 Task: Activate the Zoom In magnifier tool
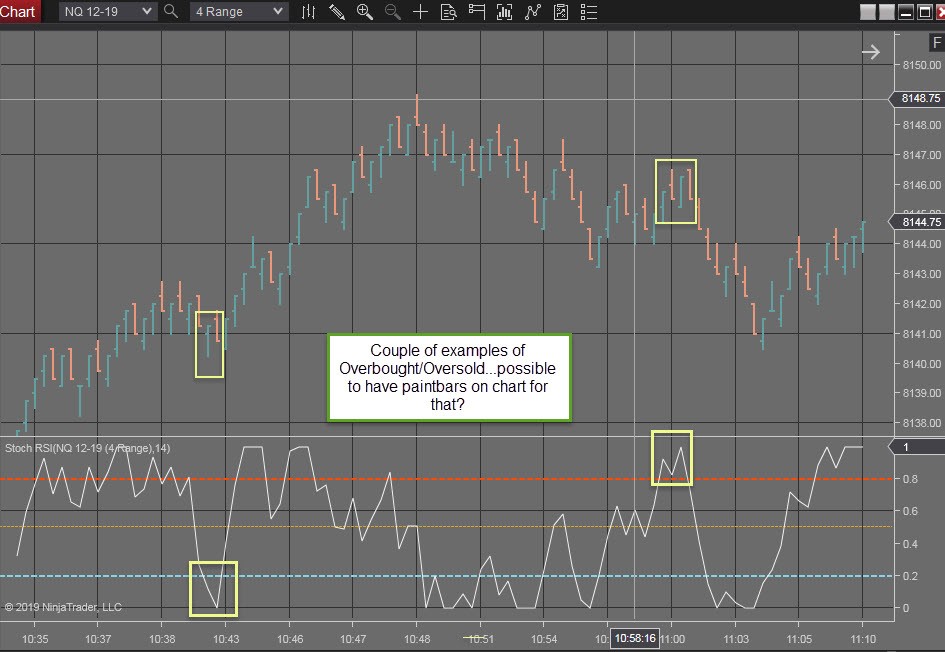tap(365, 12)
